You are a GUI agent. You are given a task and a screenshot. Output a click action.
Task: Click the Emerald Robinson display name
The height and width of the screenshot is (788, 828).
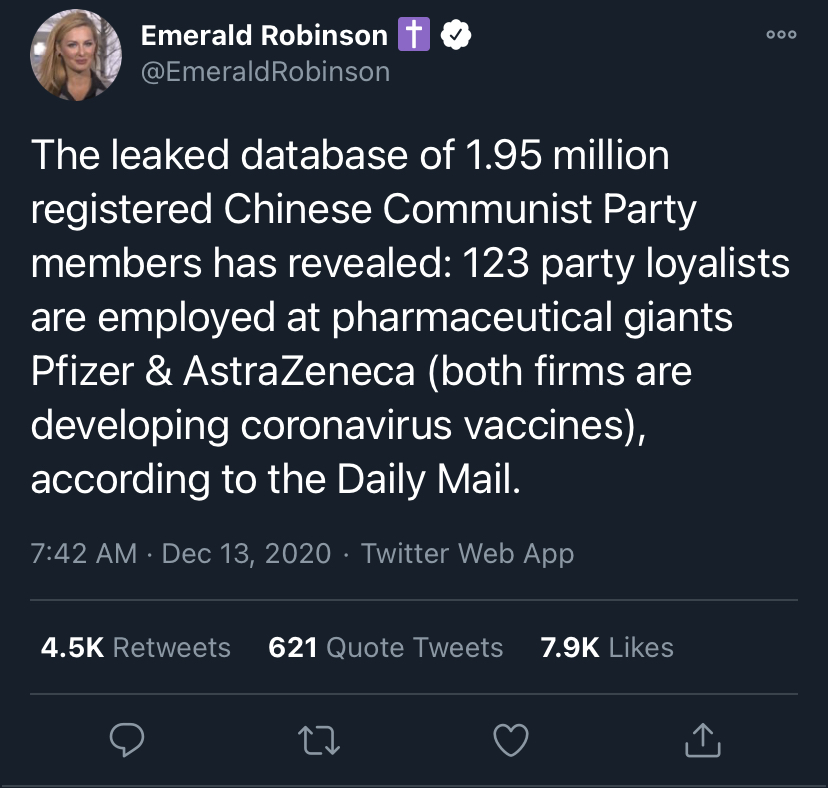pos(263,36)
